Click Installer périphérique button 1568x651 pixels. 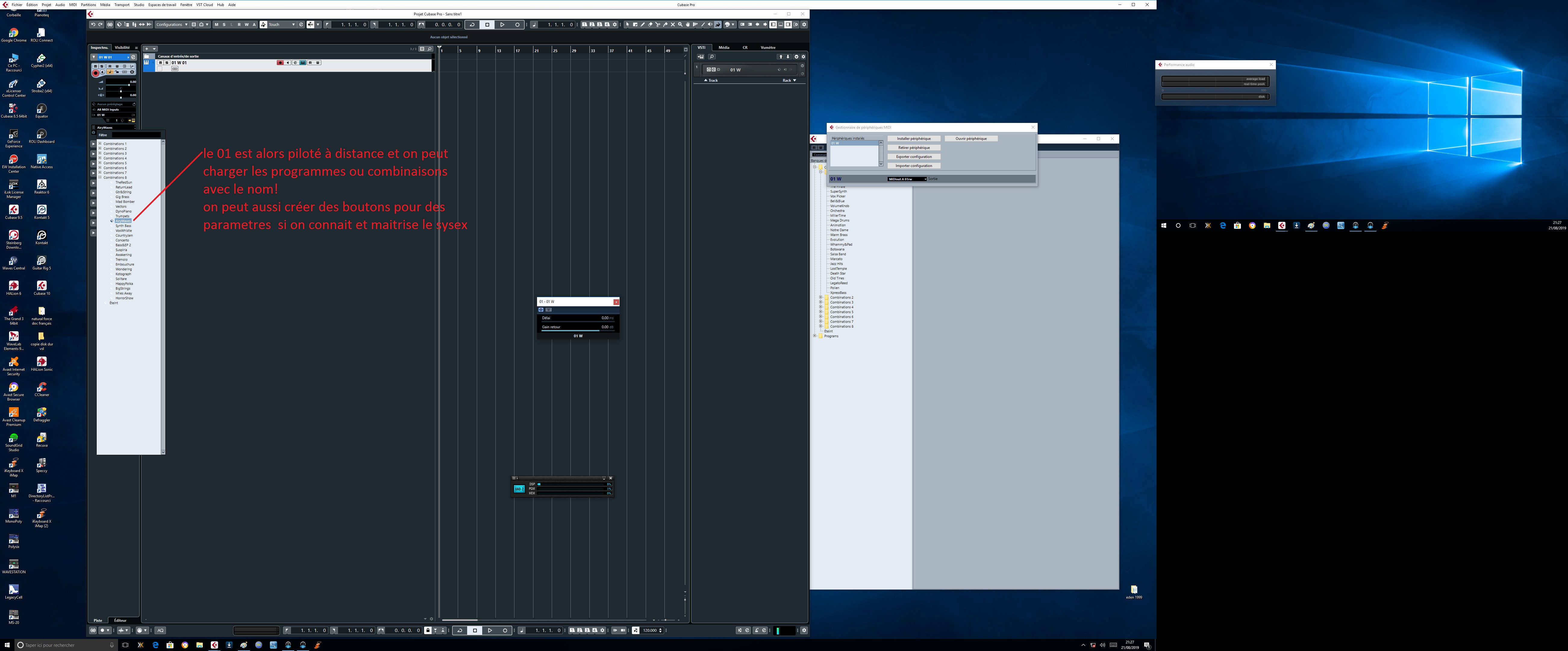(x=914, y=139)
